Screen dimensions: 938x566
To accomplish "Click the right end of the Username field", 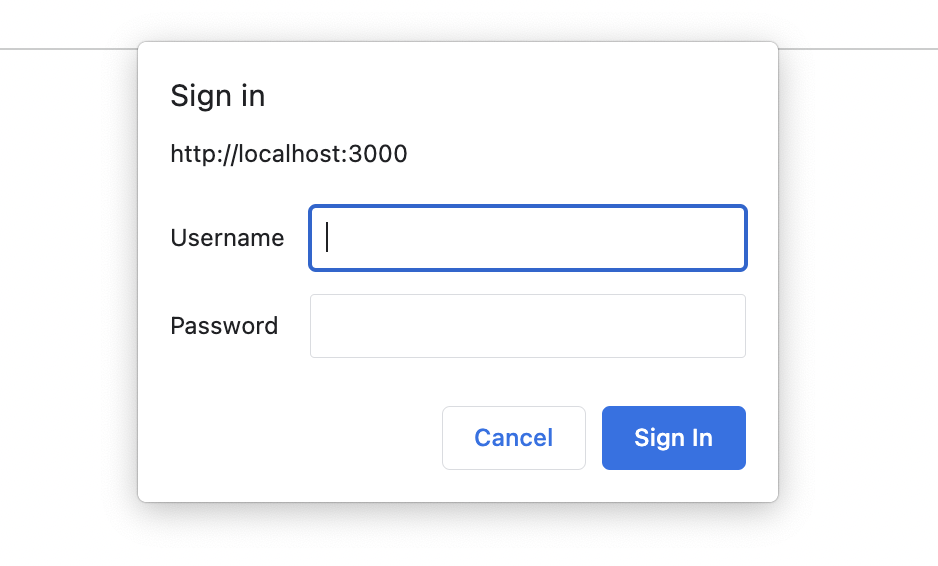I will pyautogui.click(x=725, y=238).
